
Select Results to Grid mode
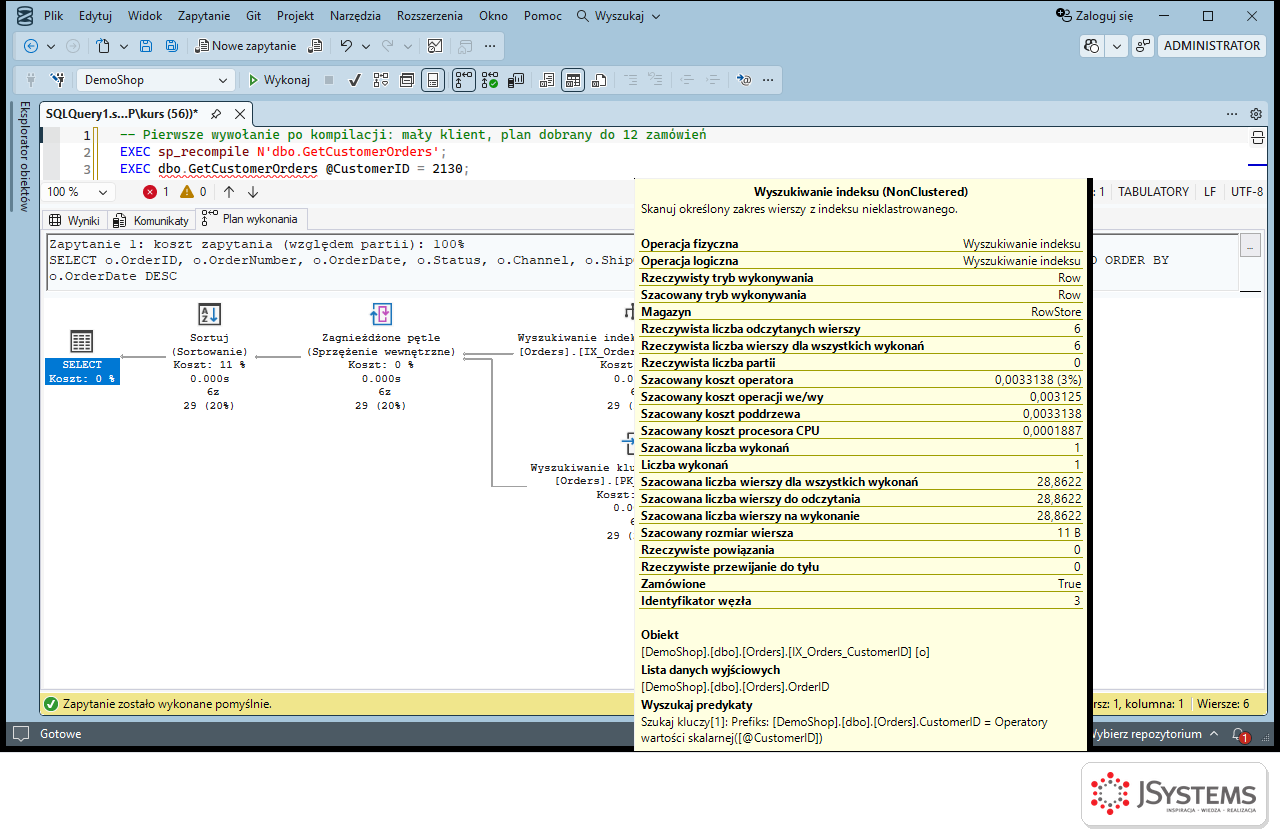tap(573, 80)
